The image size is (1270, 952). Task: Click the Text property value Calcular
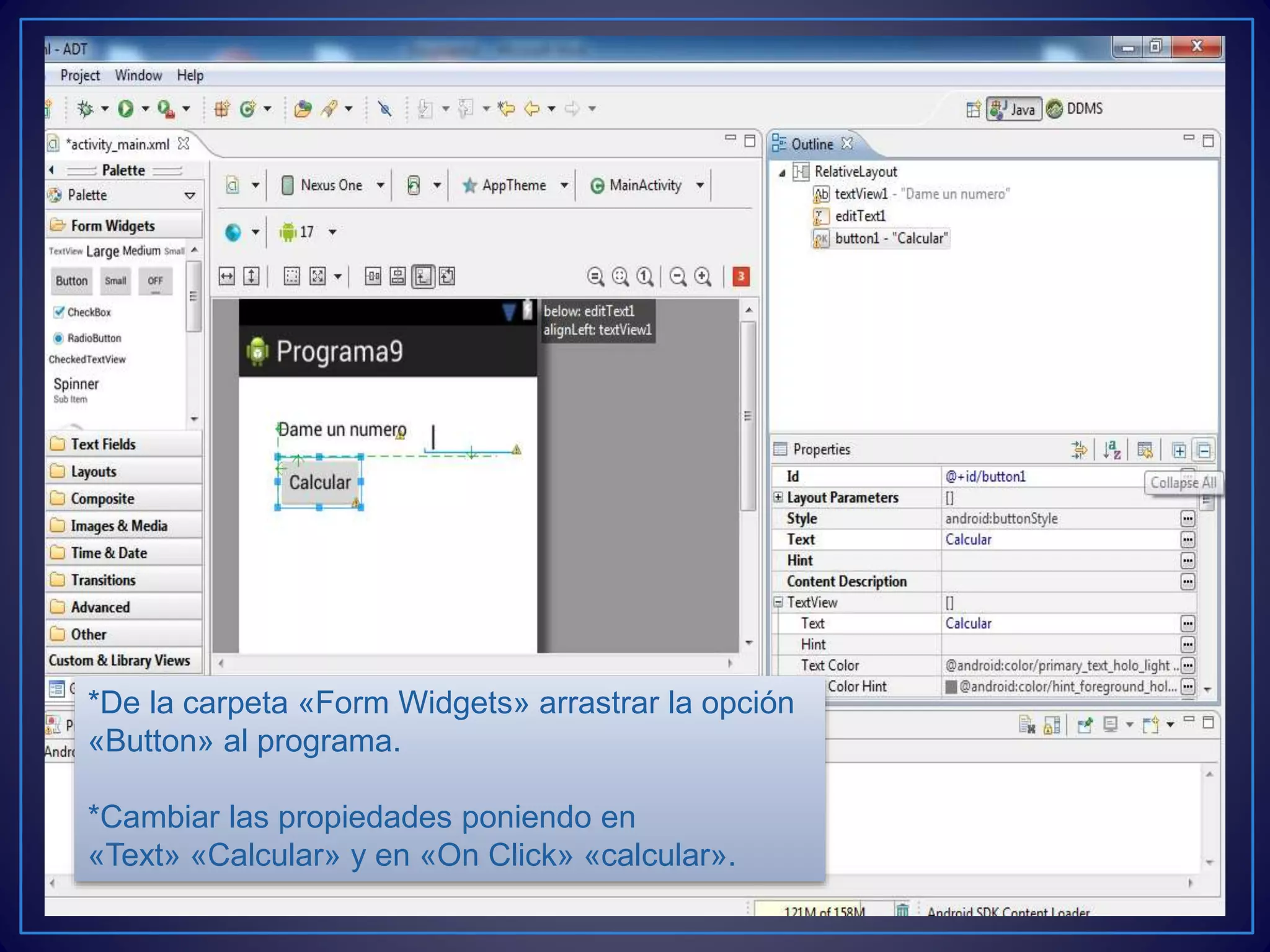pyautogui.click(x=968, y=540)
